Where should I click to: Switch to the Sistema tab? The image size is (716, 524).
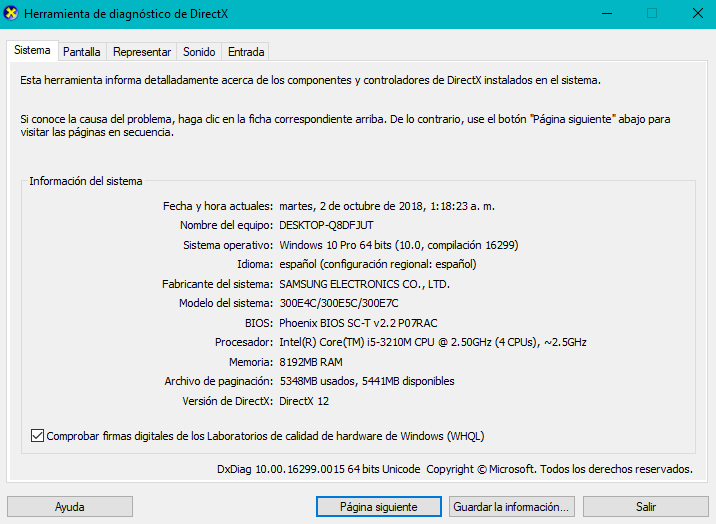32,51
